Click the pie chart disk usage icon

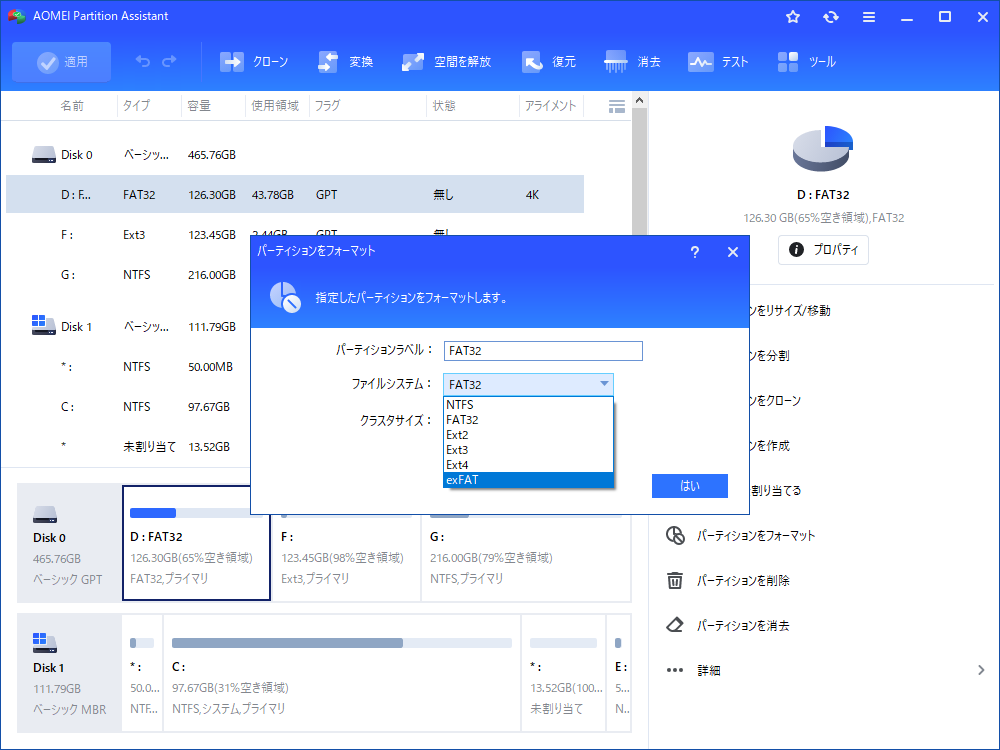pyautogui.click(x=823, y=148)
